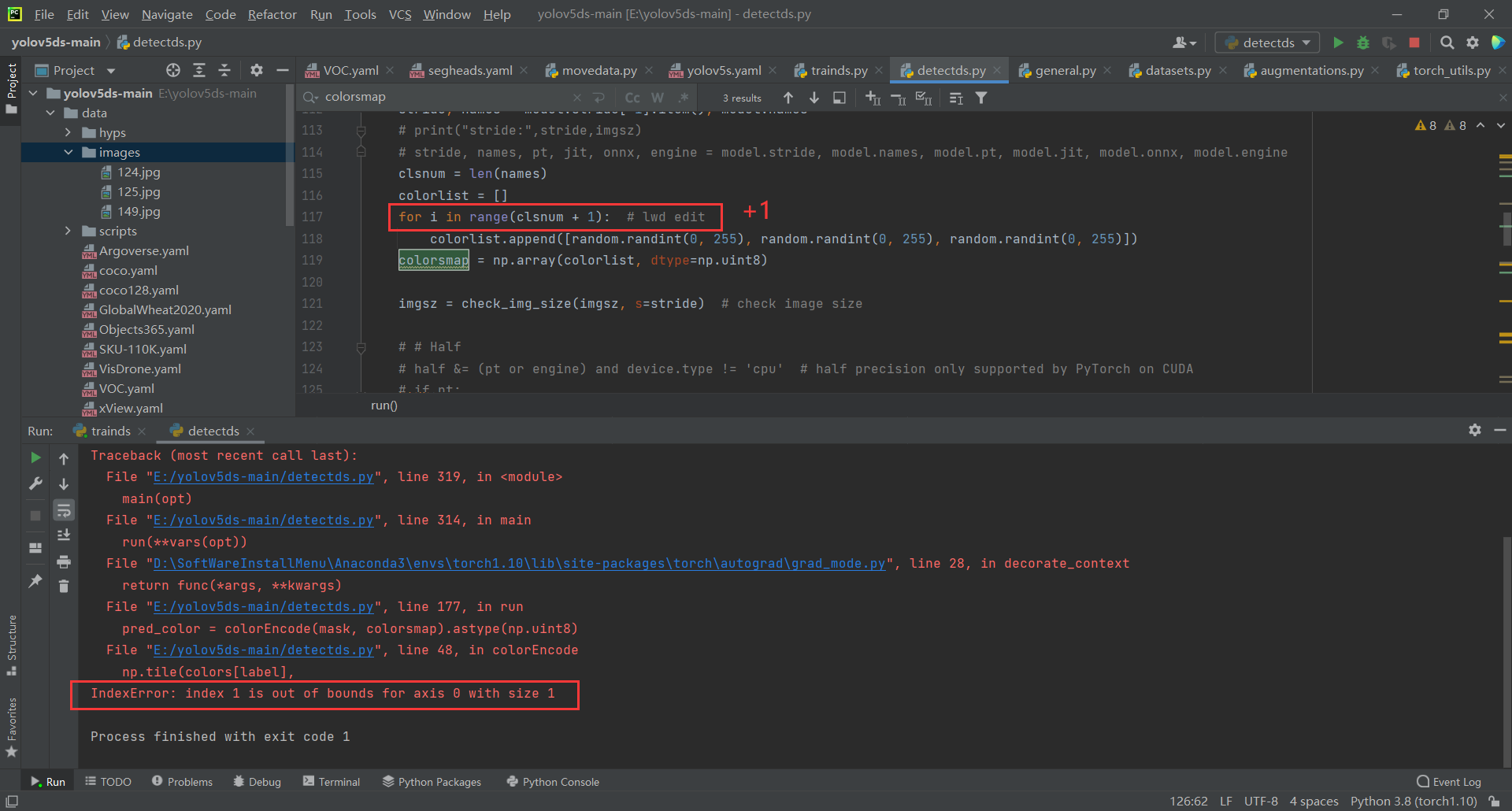Toggle Regex option in search bar
This screenshot has width=1512, height=811.
click(684, 98)
